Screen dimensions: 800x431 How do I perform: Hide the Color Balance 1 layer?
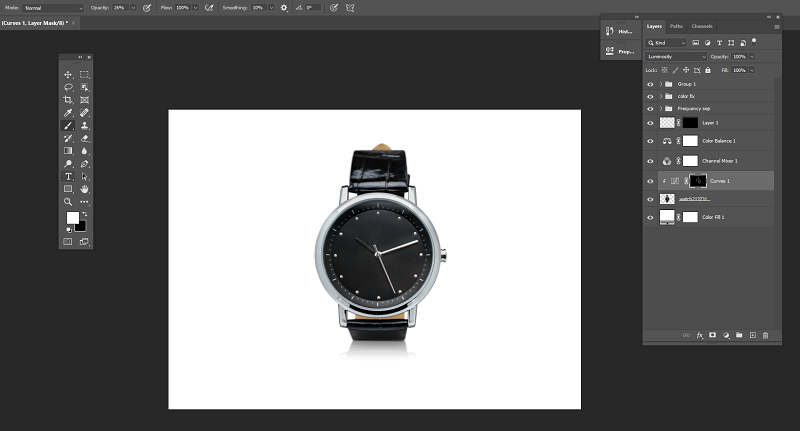[650, 141]
